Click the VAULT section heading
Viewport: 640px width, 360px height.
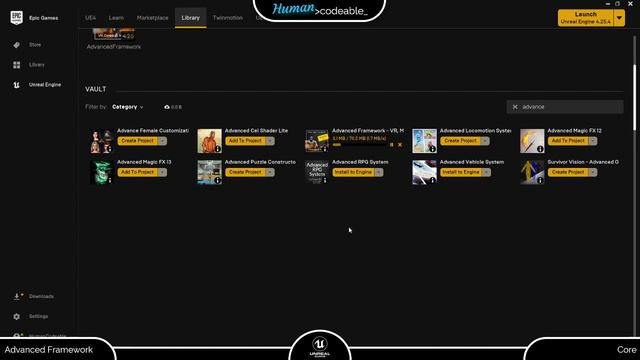pos(96,89)
